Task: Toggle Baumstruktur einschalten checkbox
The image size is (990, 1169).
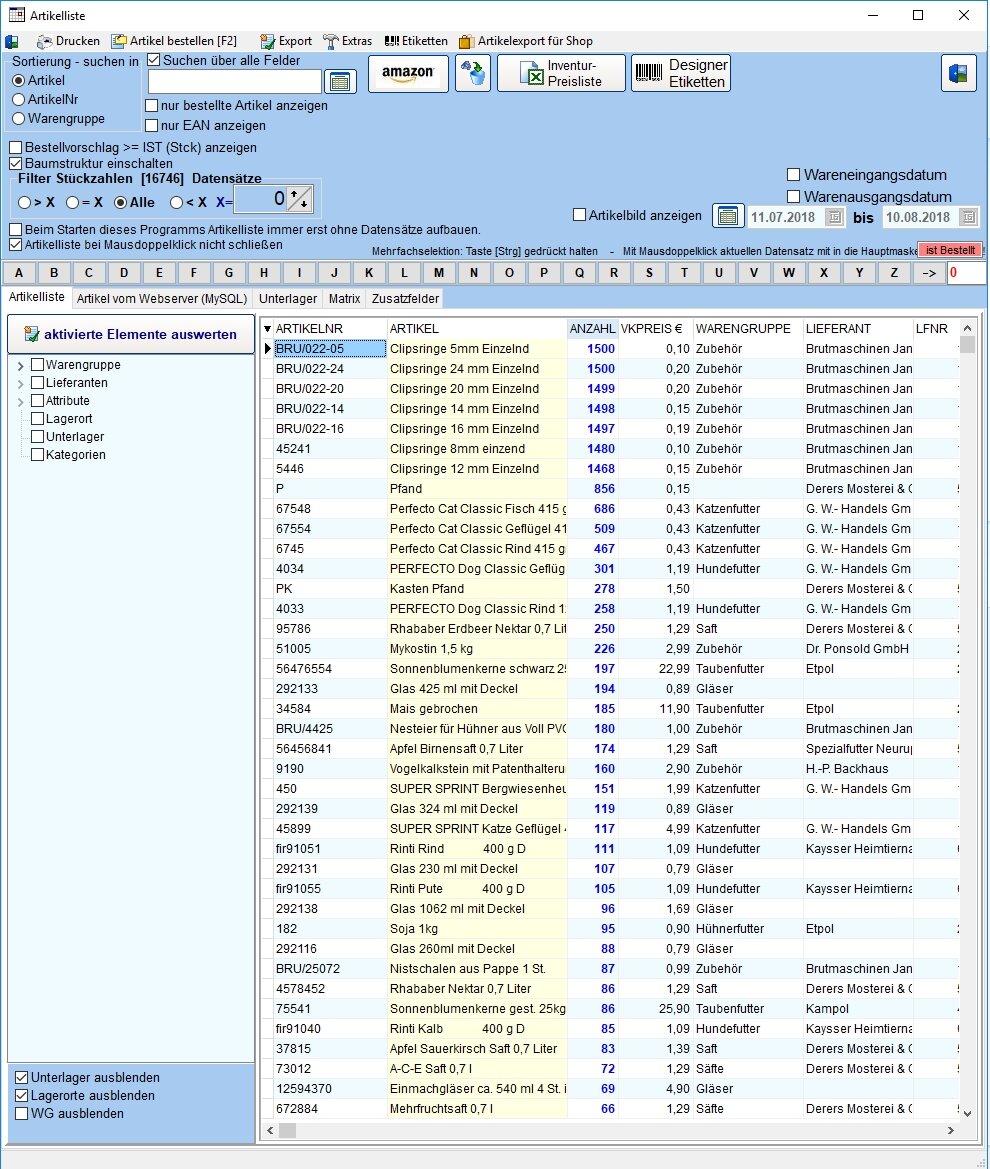Action: (16, 163)
